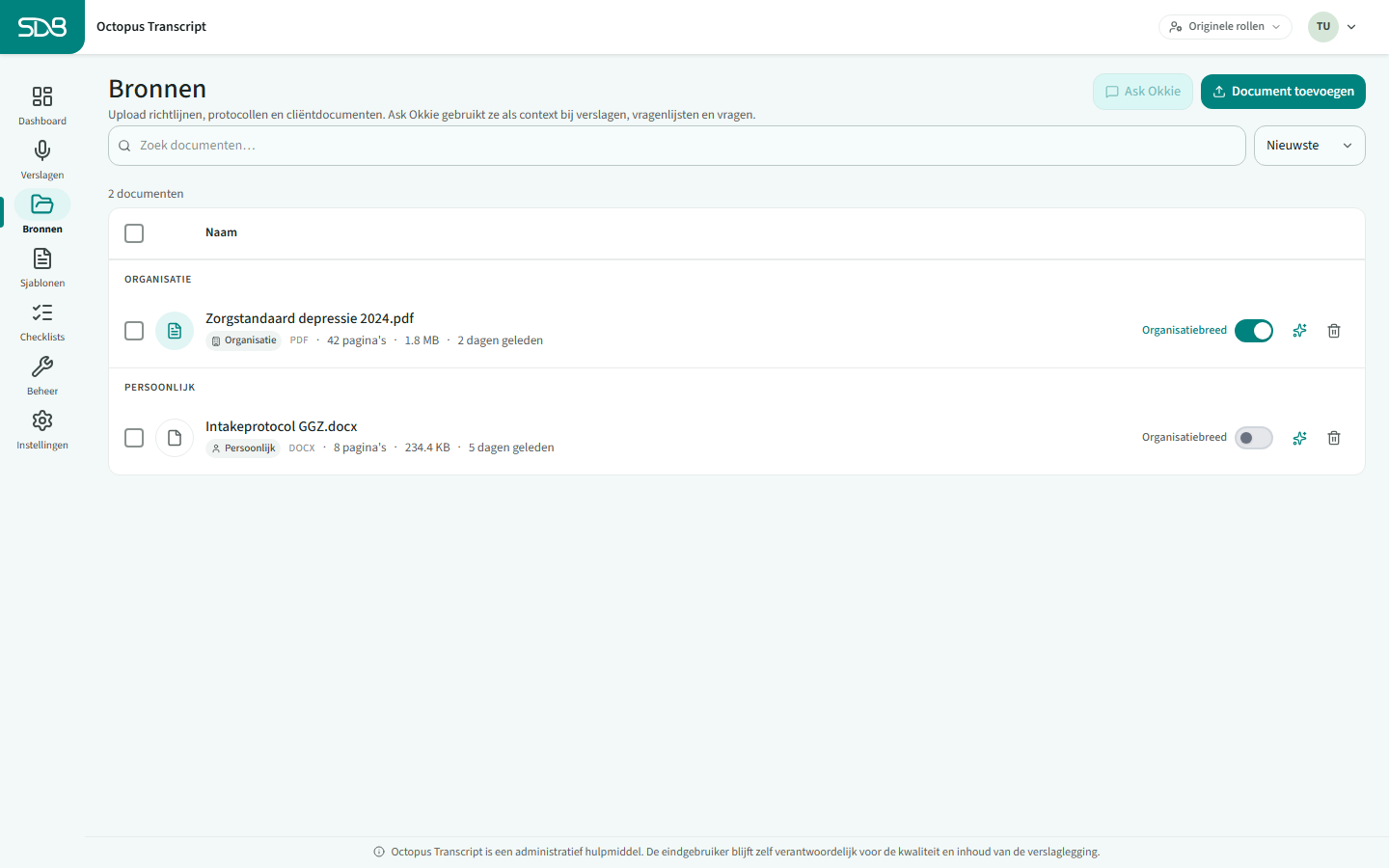1389x868 pixels.
Task: Click the Organisatie tag badge
Action: [244, 340]
